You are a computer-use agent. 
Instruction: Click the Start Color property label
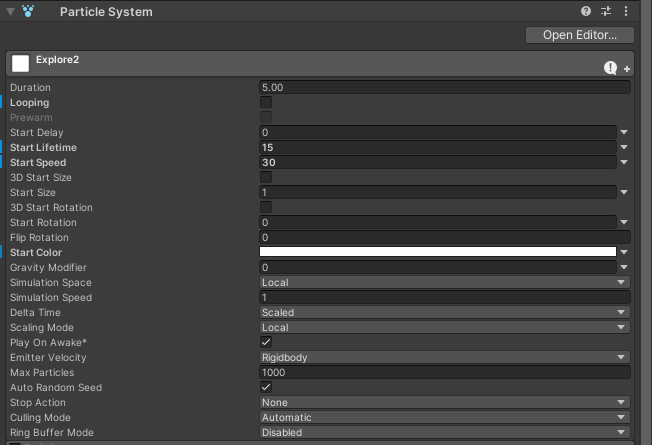[x=36, y=252]
